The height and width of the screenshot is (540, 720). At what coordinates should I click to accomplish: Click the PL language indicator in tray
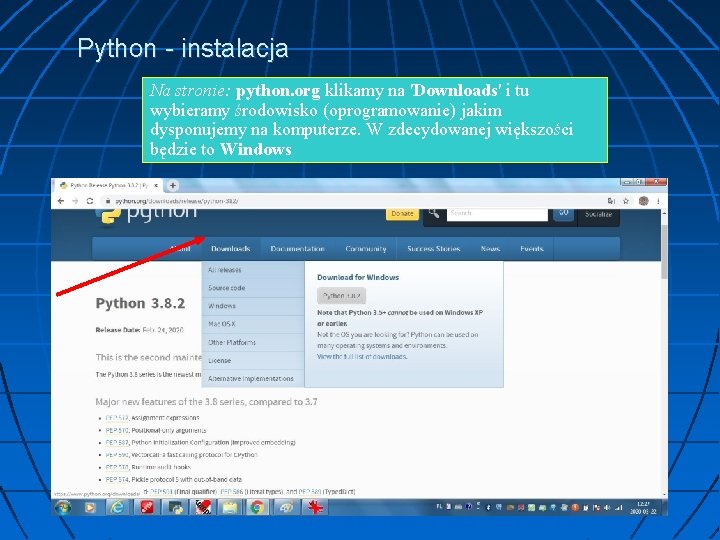pyautogui.click(x=439, y=507)
